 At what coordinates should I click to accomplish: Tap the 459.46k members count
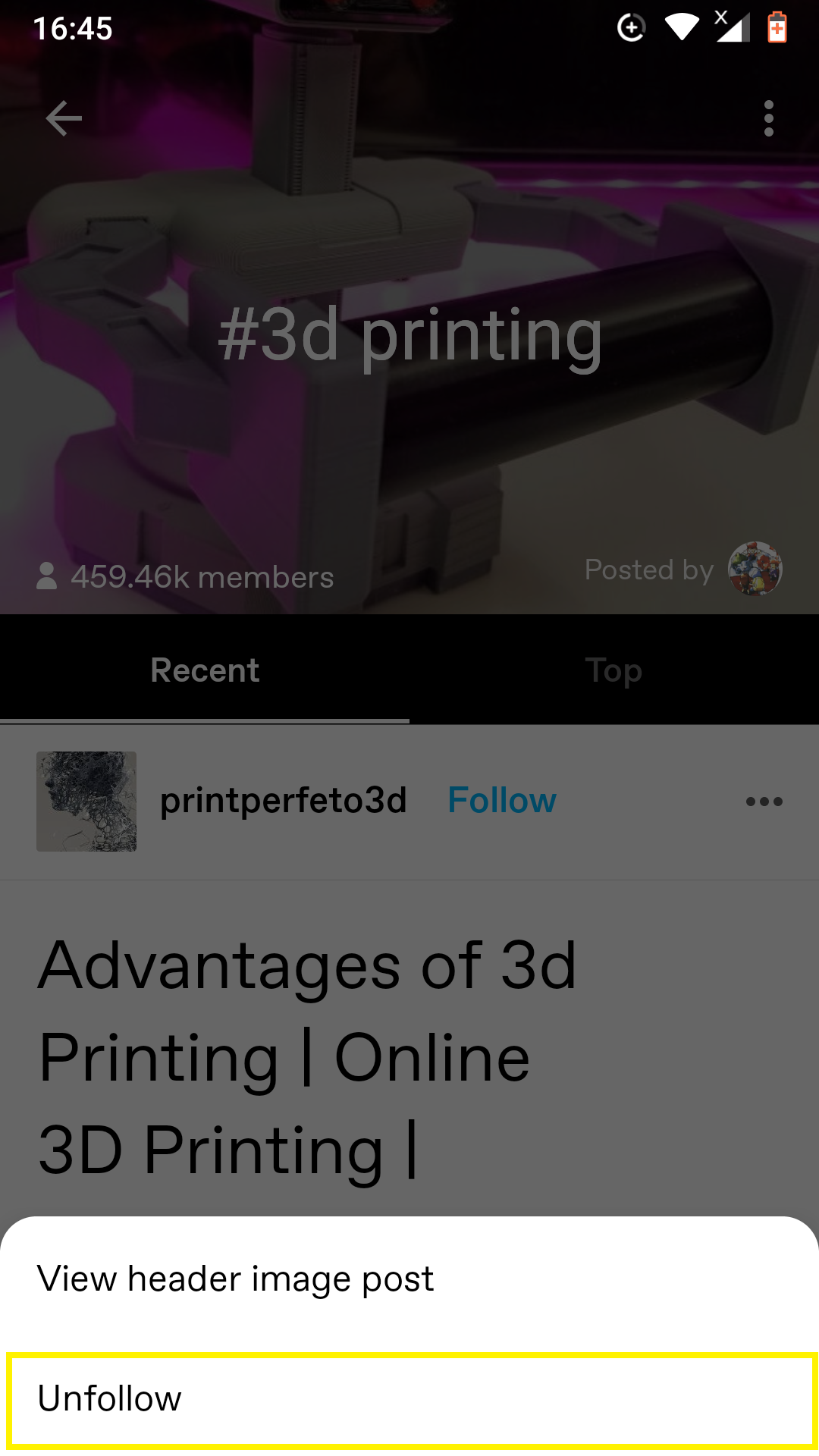[202, 577]
